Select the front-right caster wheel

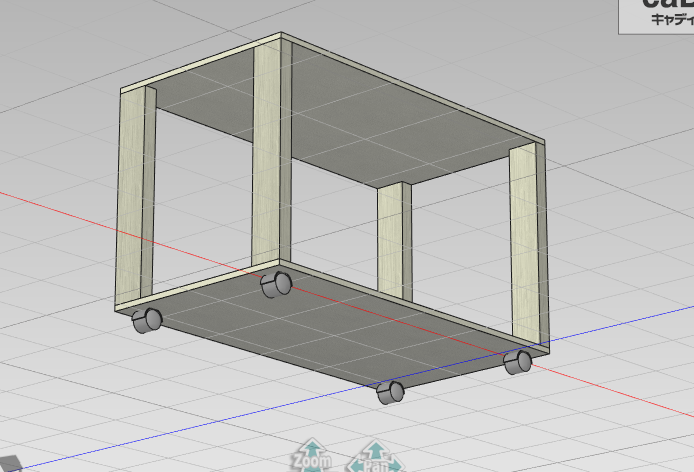[390, 392]
